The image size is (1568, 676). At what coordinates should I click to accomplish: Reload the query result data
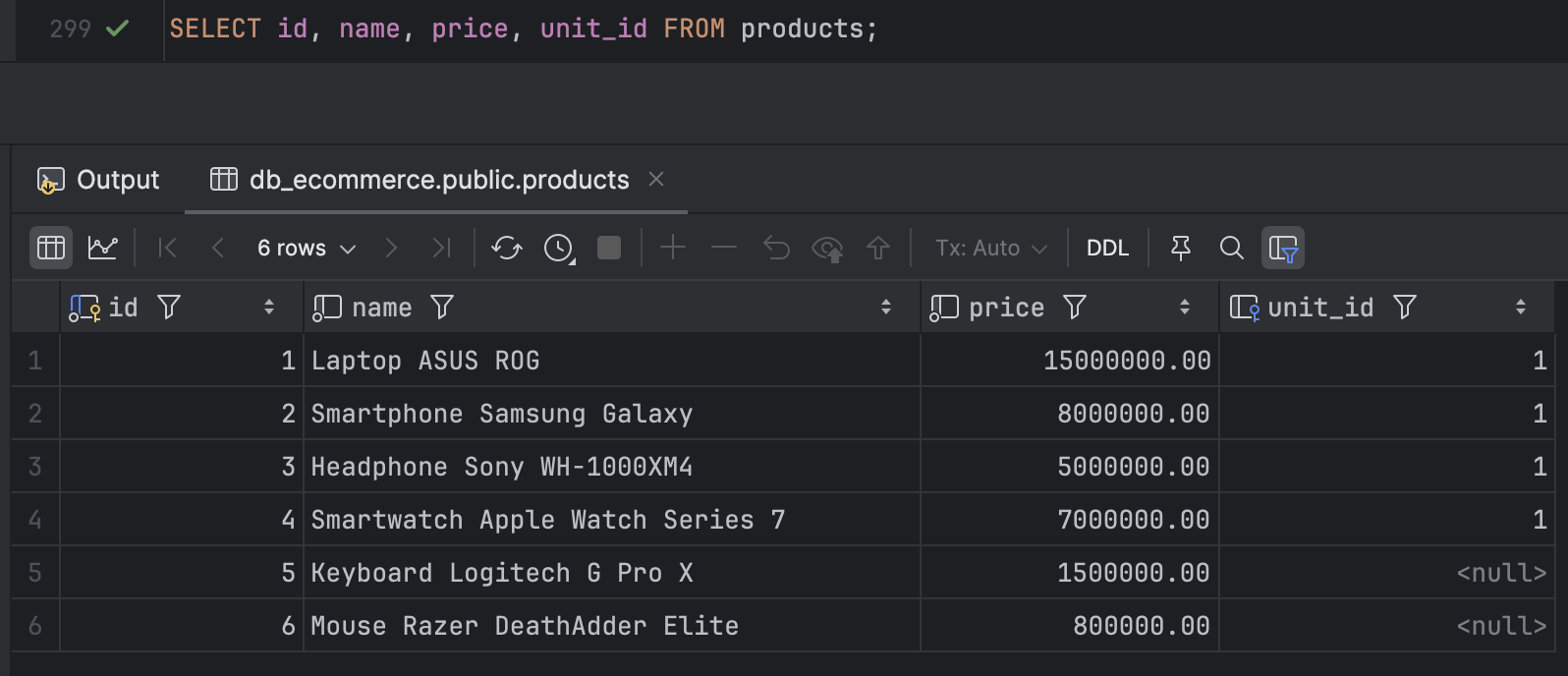pyautogui.click(x=507, y=248)
